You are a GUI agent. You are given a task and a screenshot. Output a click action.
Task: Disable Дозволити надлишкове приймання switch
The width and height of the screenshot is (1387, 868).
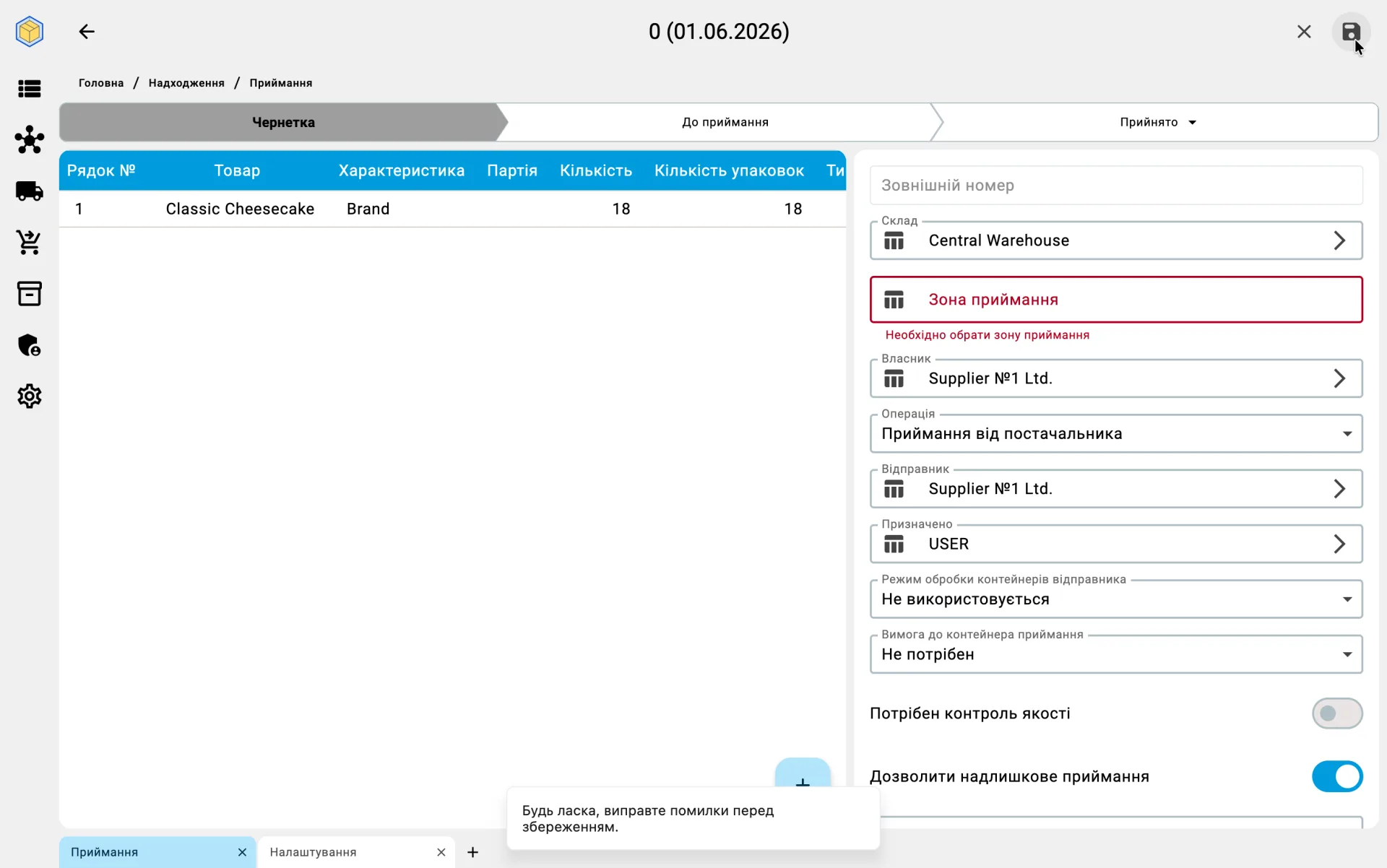pos(1337,776)
